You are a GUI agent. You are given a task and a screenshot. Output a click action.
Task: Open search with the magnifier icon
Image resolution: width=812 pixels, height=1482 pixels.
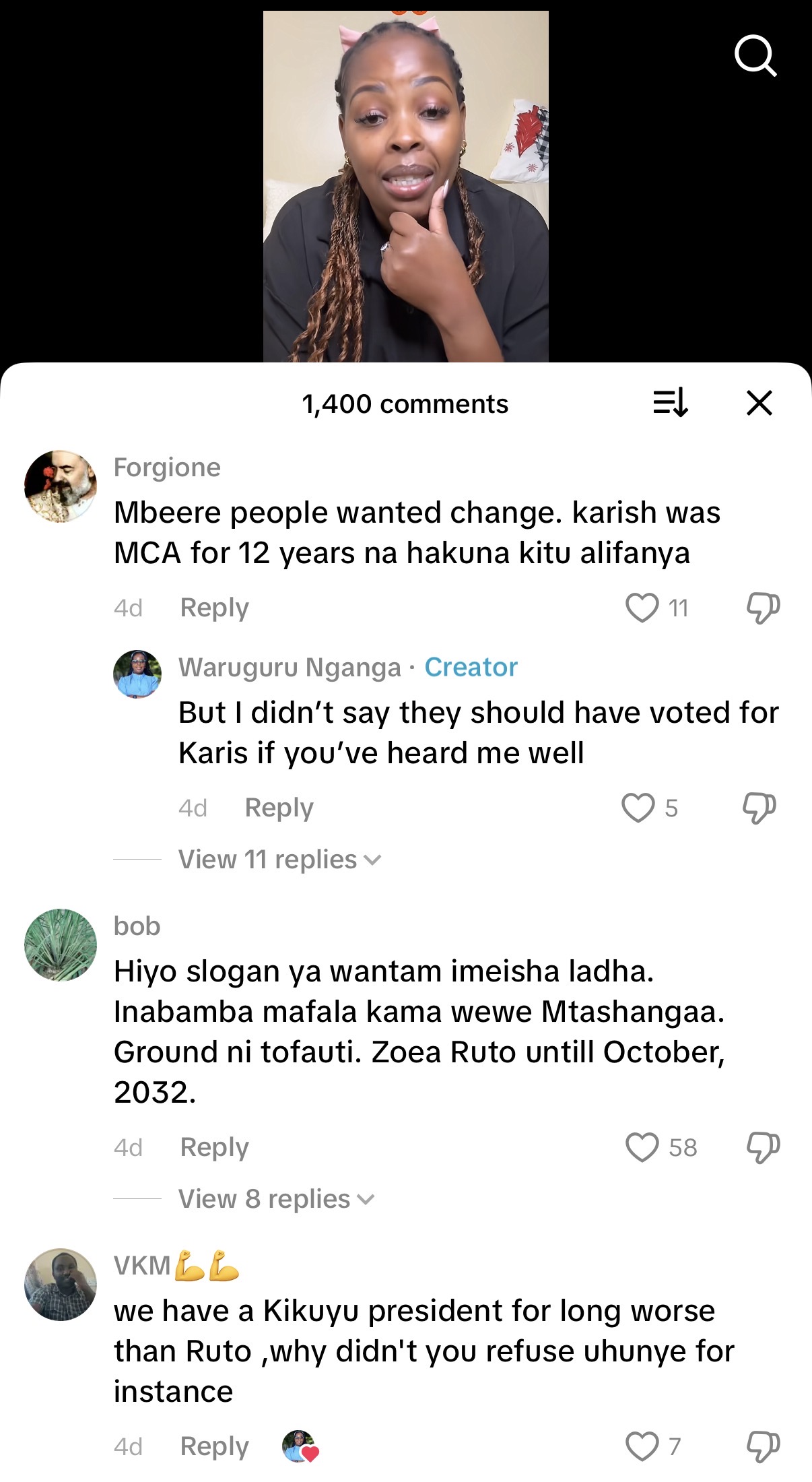pos(755,56)
